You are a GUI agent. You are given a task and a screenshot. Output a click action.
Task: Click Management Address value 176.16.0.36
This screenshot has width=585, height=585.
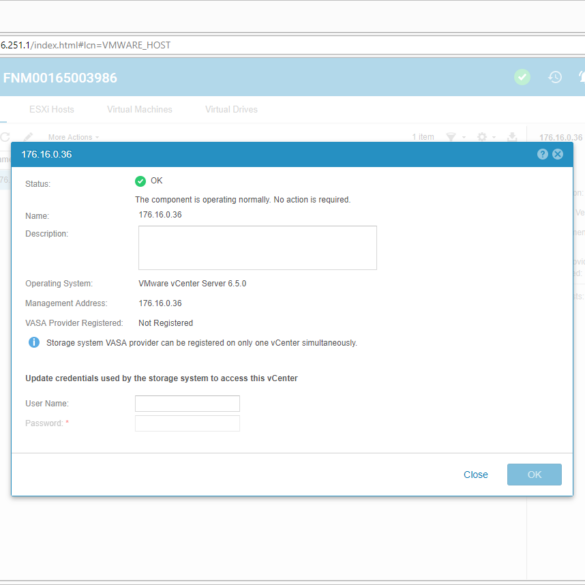point(160,303)
